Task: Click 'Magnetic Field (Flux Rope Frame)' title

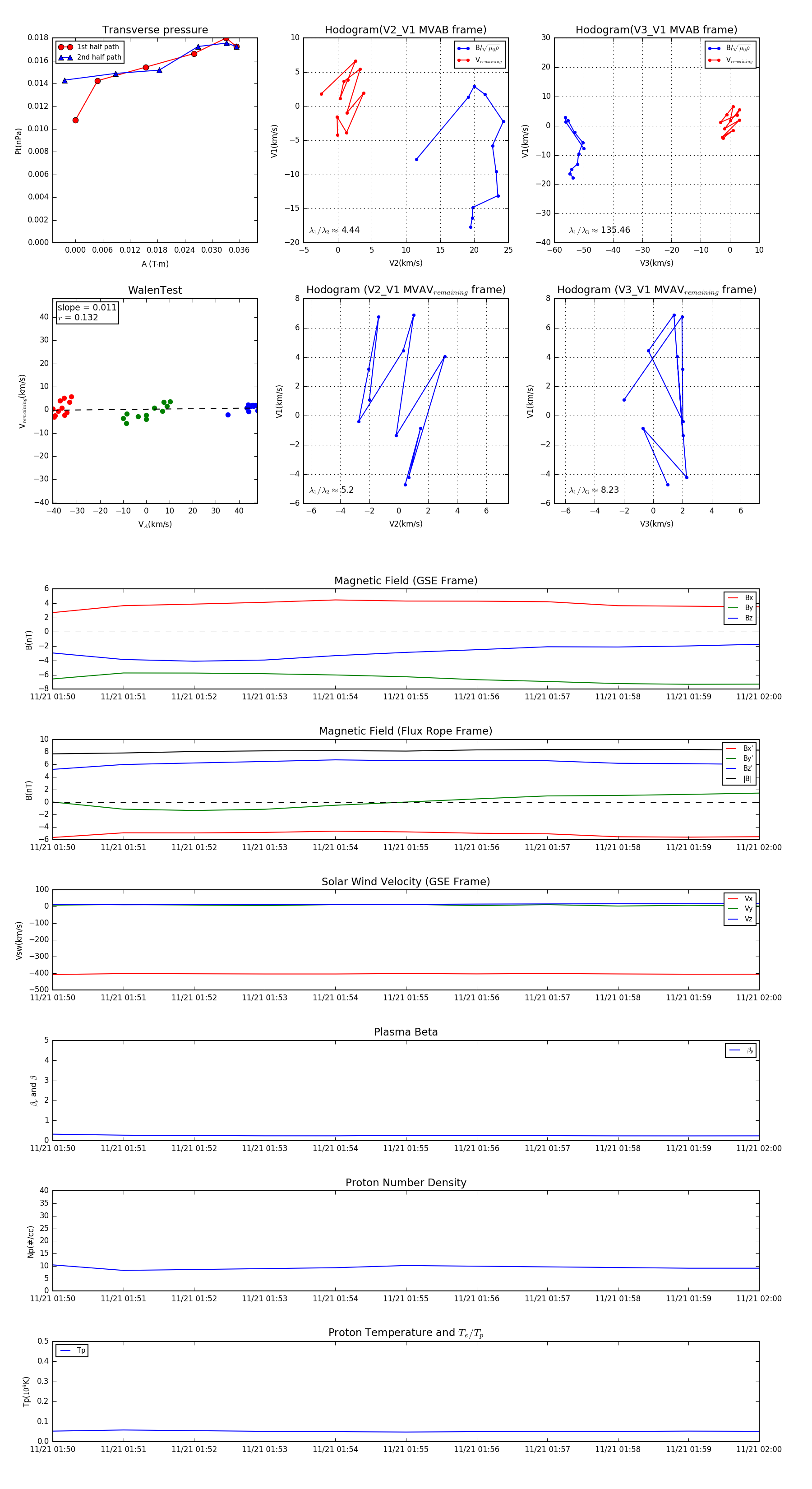Action: [x=406, y=731]
